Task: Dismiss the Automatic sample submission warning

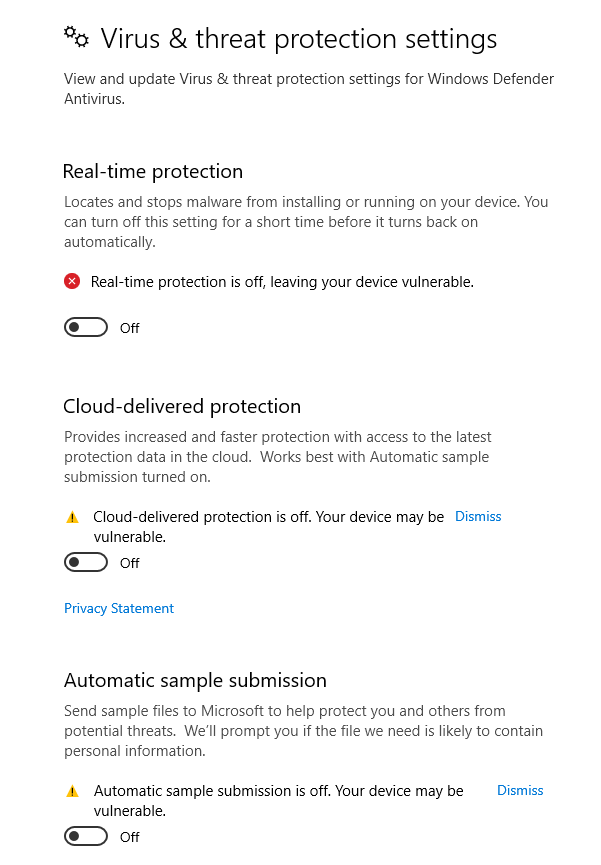Action: point(520,790)
